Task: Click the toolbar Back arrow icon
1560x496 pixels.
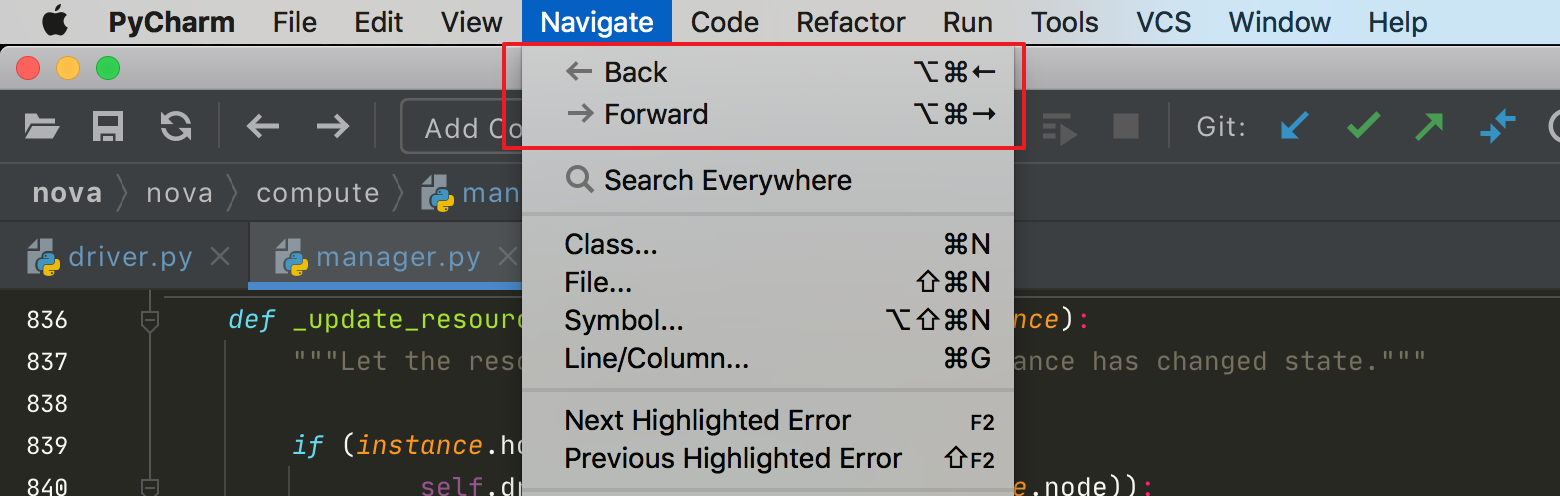Action: (x=263, y=126)
